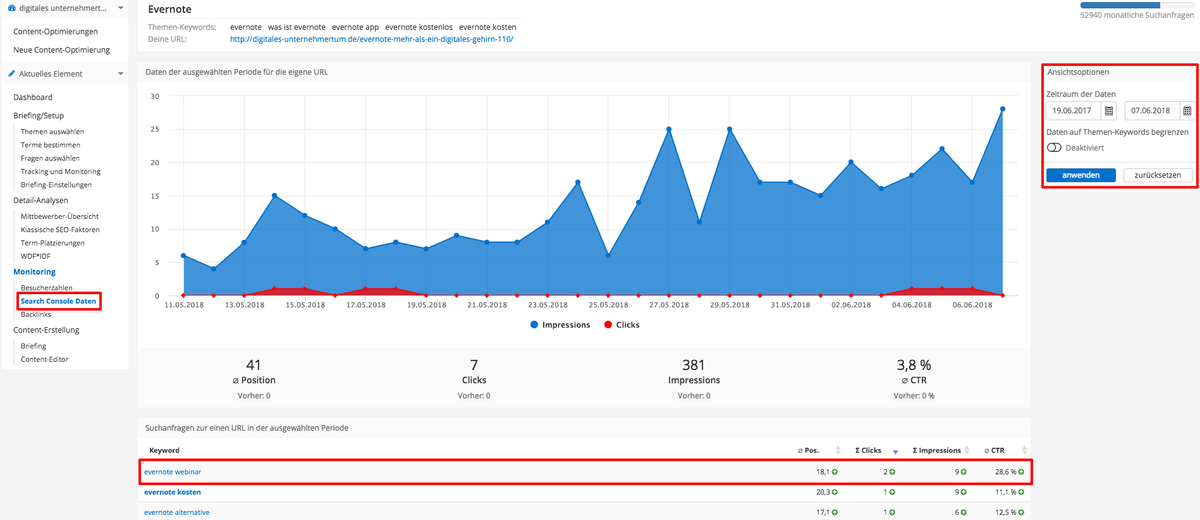This screenshot has height=520, width=1200.
Task: Toggle the Impressions legend series
Action: point(560,325)
